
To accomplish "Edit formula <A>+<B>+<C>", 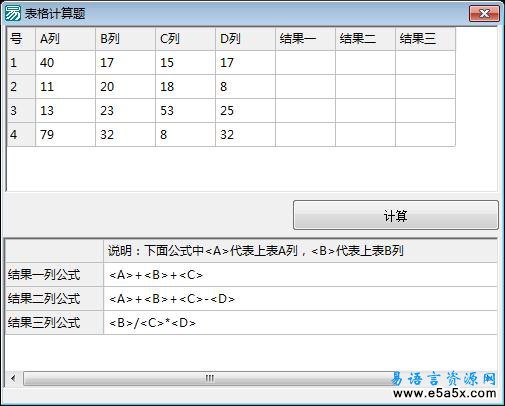I will tap(300, 275).
